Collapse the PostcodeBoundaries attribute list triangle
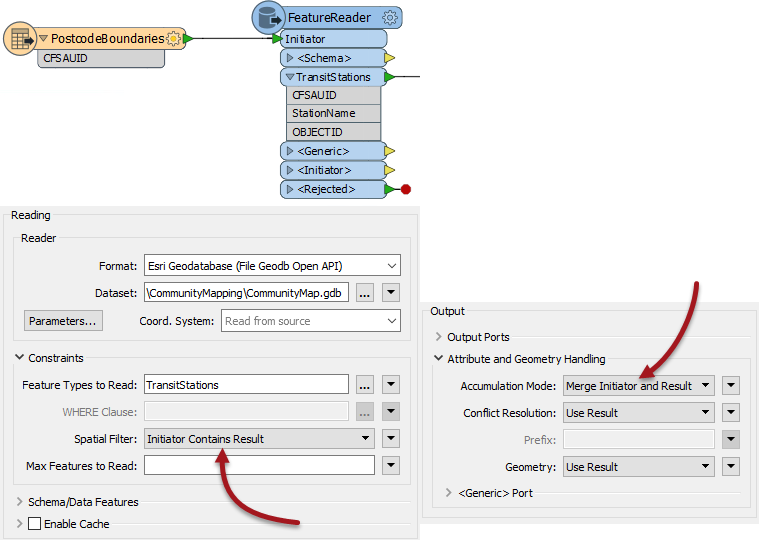 tap(44, 38)
